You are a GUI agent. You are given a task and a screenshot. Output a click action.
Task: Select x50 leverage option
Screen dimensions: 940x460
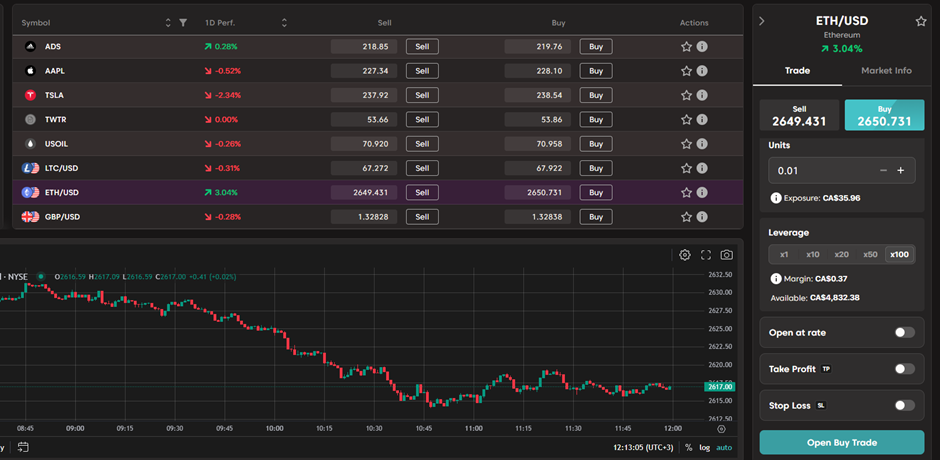870,254
